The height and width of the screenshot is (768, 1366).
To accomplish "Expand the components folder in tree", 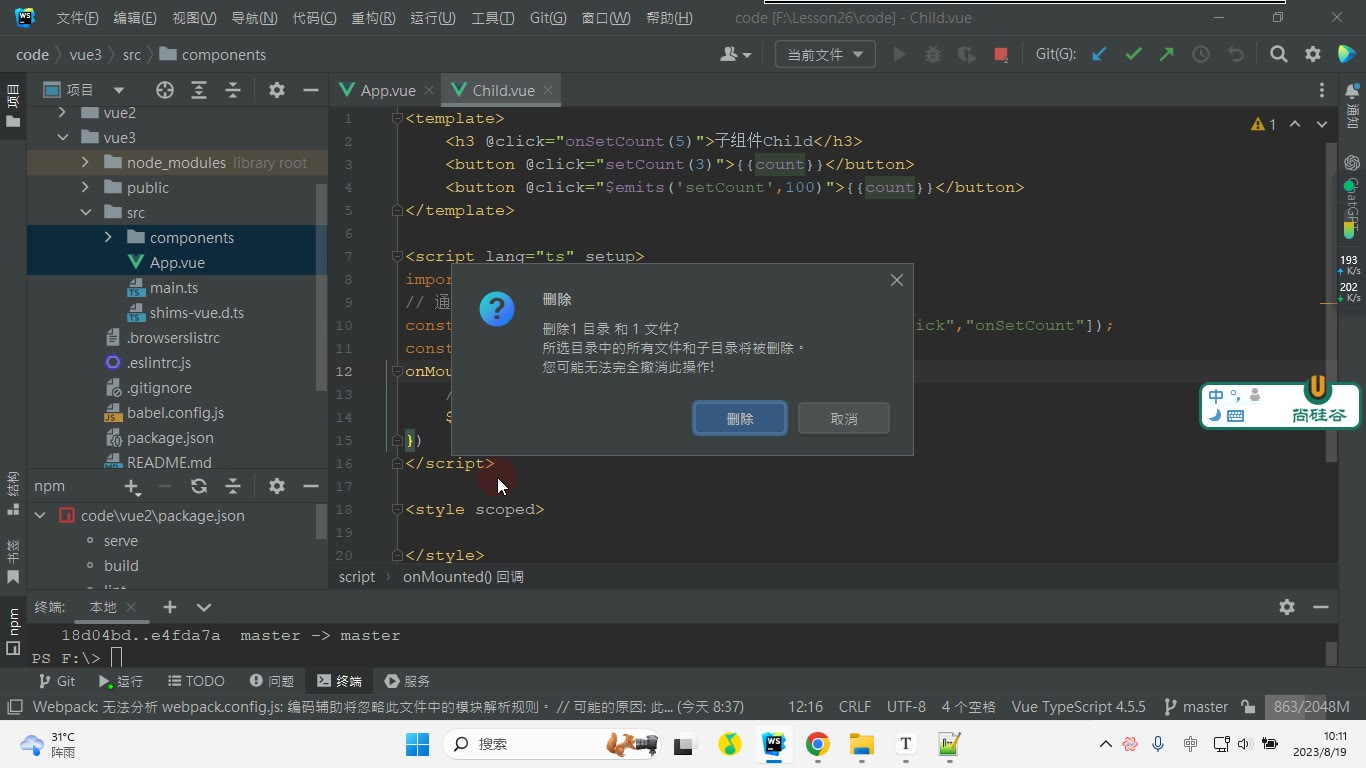I will click(x=108, y=238).
